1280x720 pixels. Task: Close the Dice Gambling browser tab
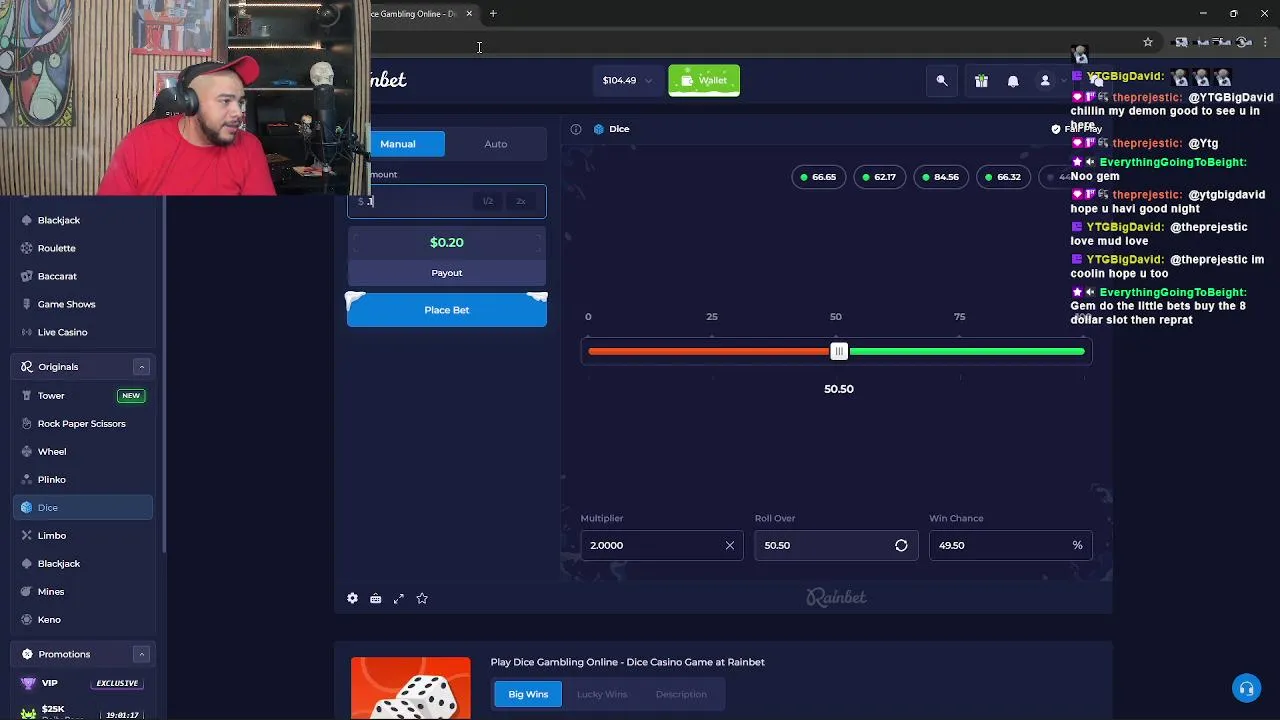[x=469, y=13]
